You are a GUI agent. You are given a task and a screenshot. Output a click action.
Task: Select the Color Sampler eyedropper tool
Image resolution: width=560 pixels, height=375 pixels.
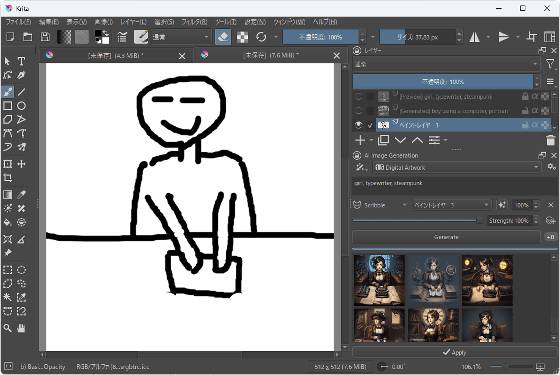pyautogui.click(x=21, y=195)
